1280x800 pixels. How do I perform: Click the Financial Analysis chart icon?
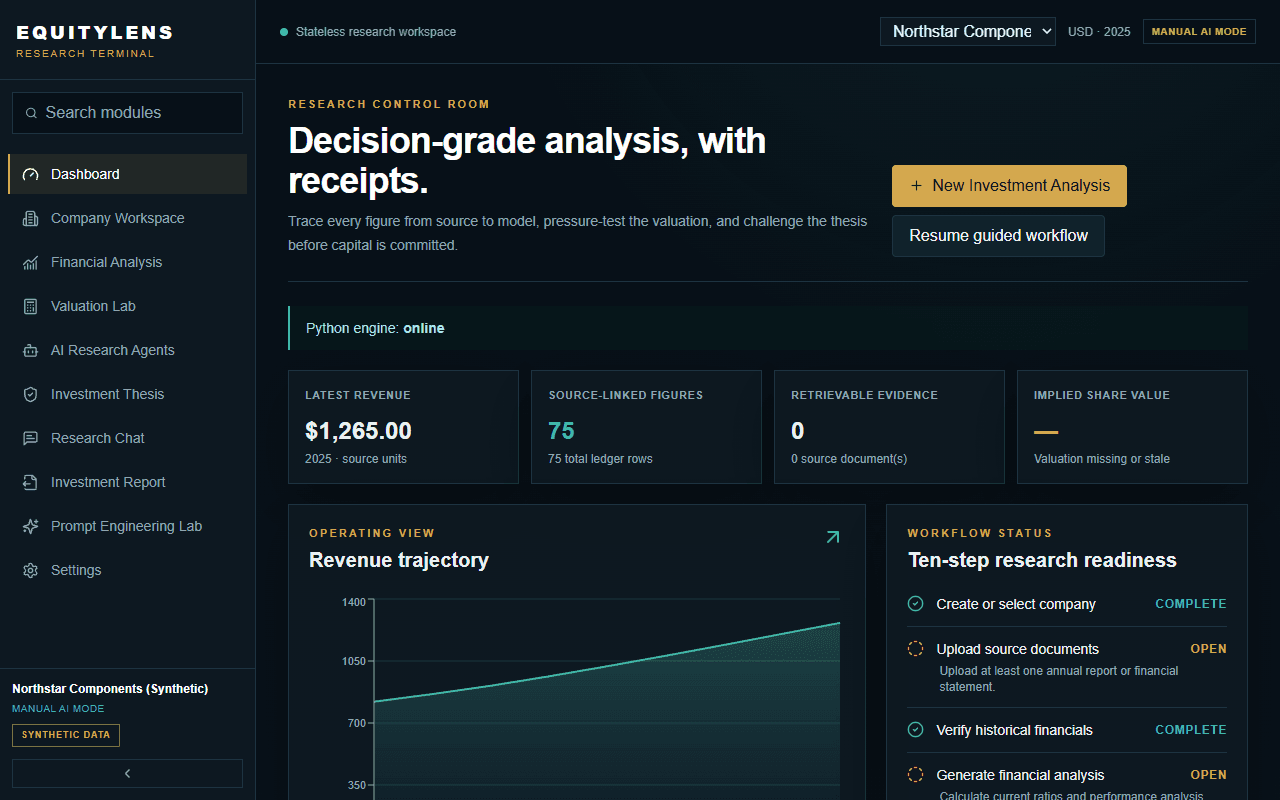tap(30, 262)
